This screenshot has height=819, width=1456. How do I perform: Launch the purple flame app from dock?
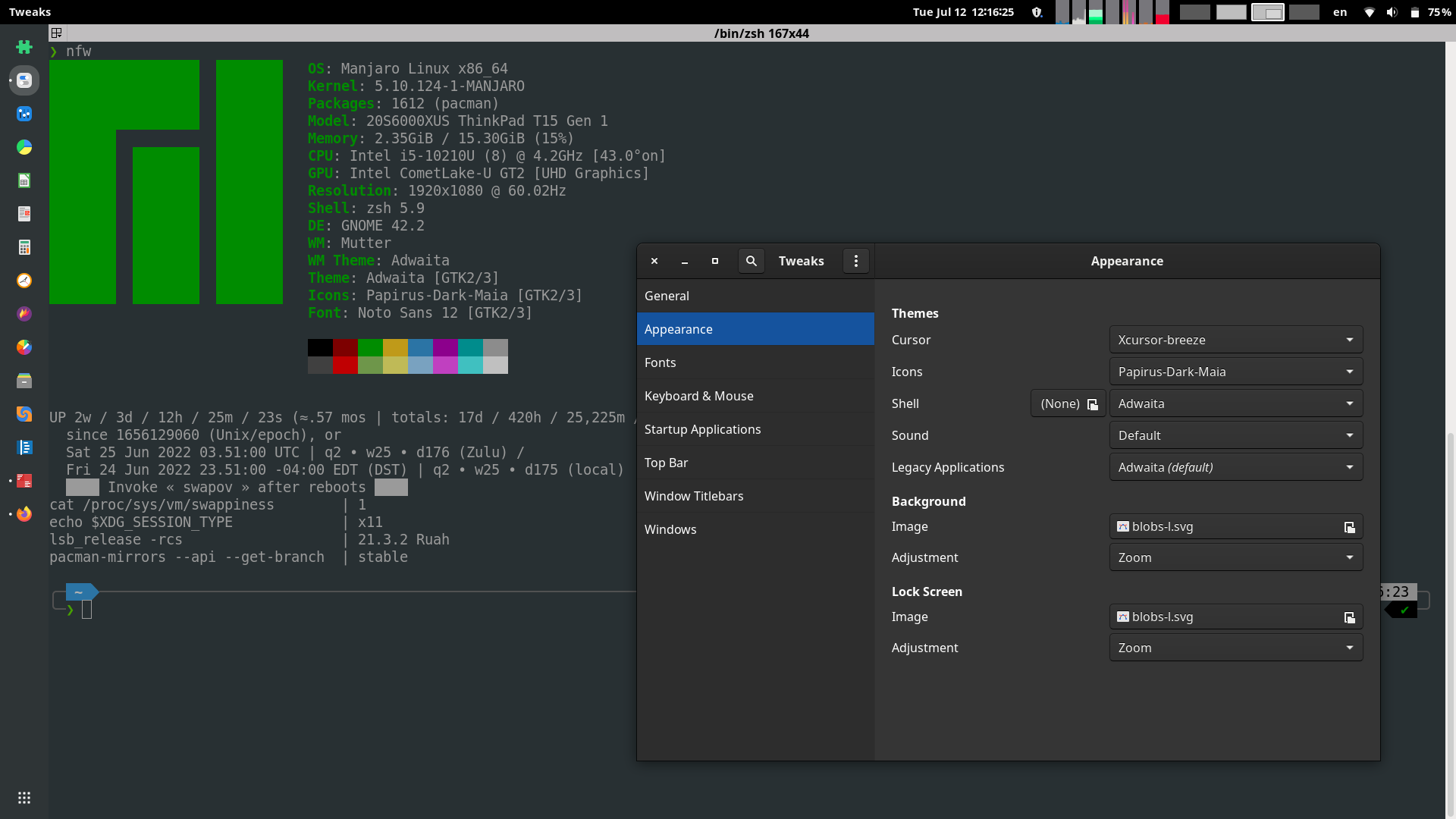coord(24,314)
